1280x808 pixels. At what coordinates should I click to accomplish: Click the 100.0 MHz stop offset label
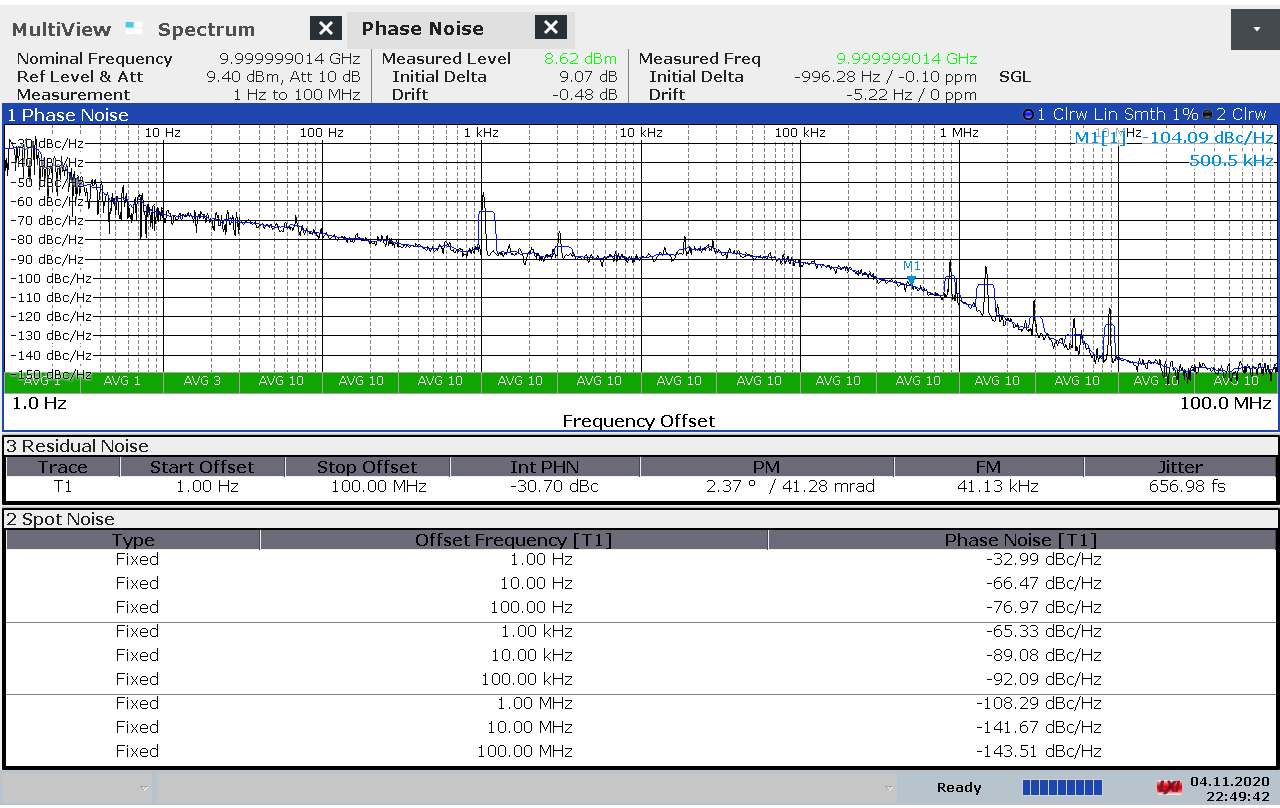click(1225, 403)
